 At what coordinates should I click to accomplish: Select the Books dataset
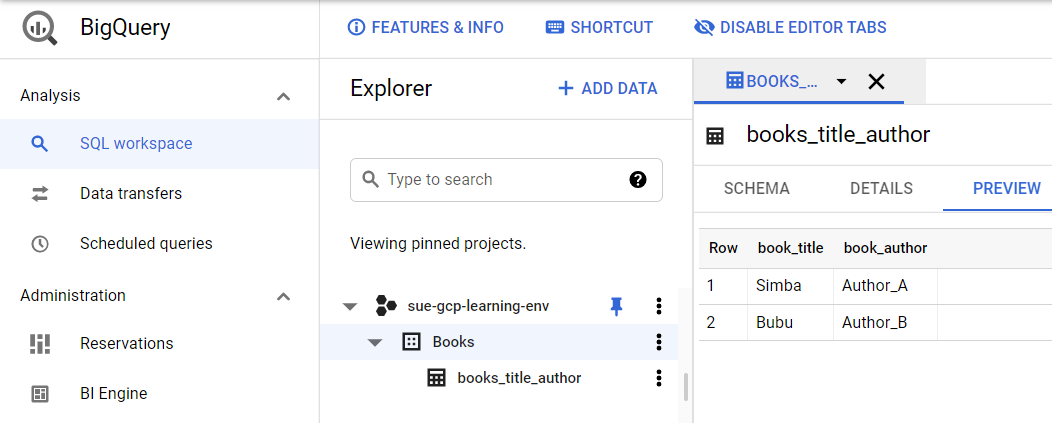click(454, 342)
